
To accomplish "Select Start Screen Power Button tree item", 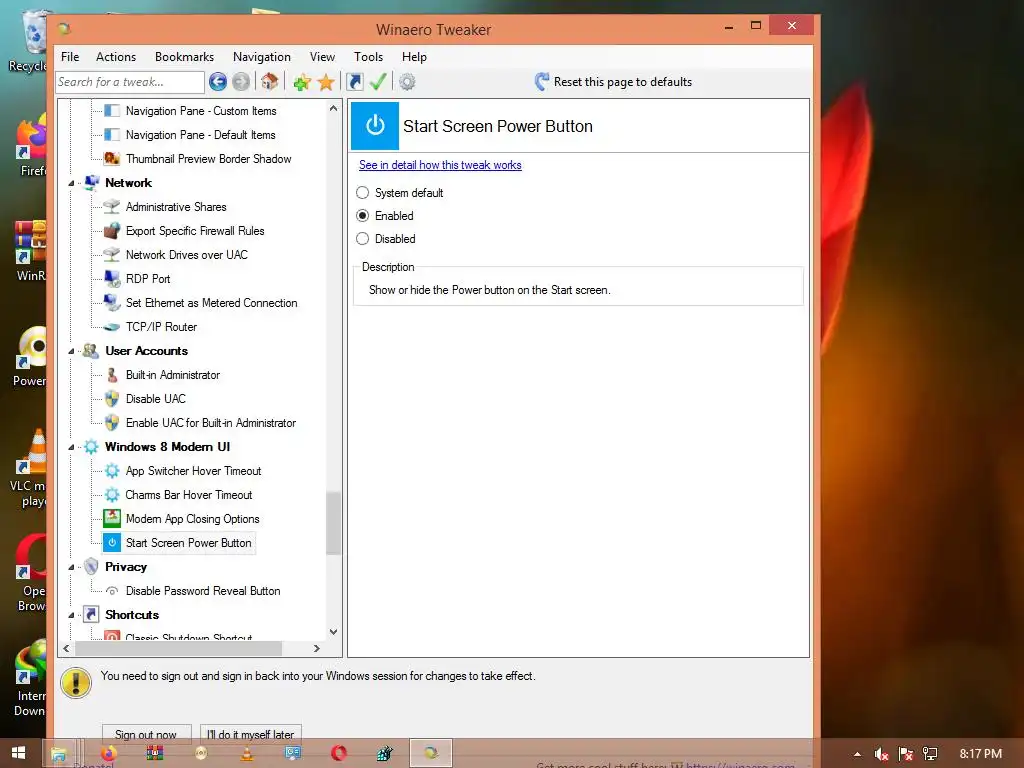I will (x=188, y=543).
